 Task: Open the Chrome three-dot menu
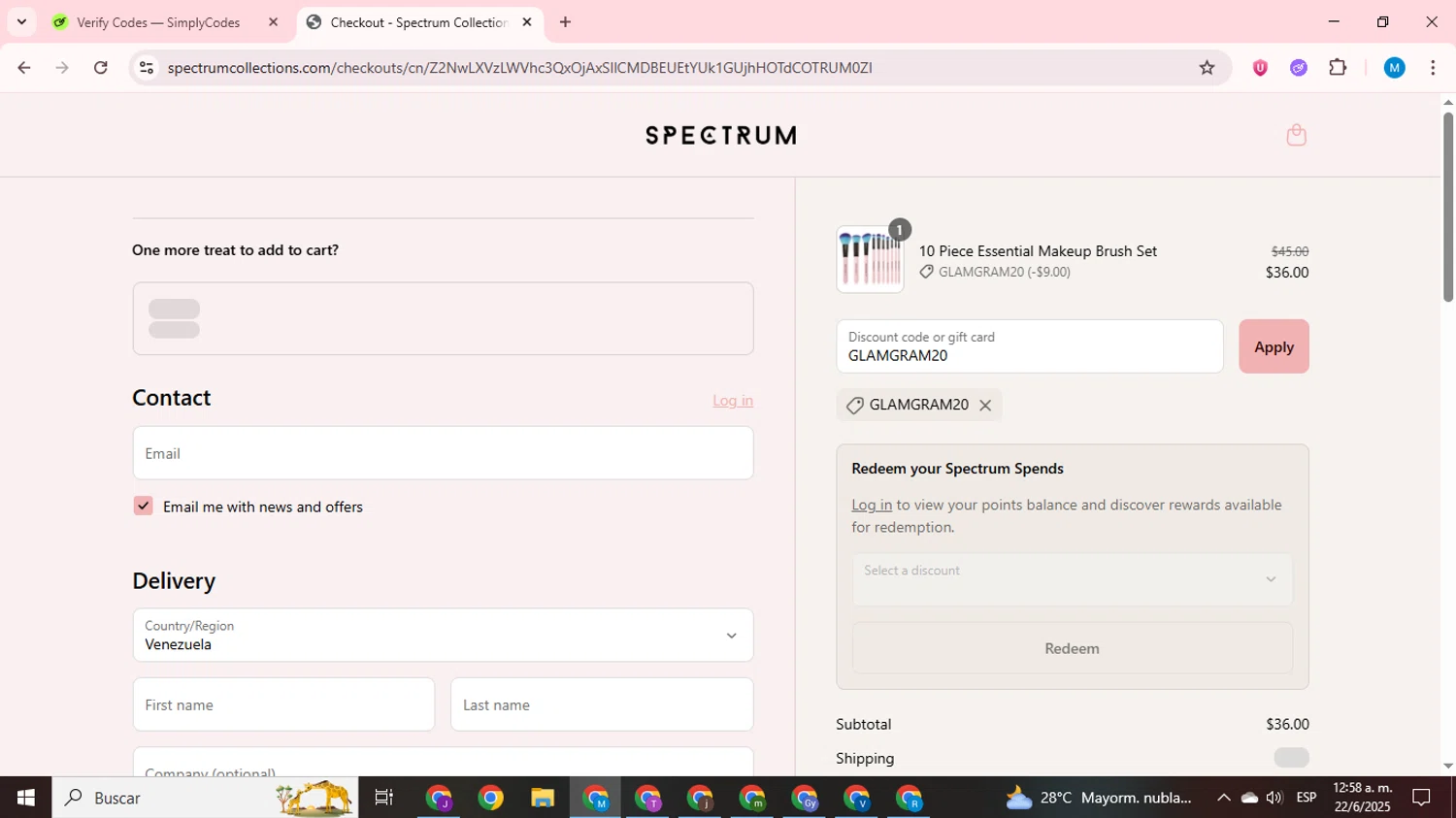pos(1433,68)
